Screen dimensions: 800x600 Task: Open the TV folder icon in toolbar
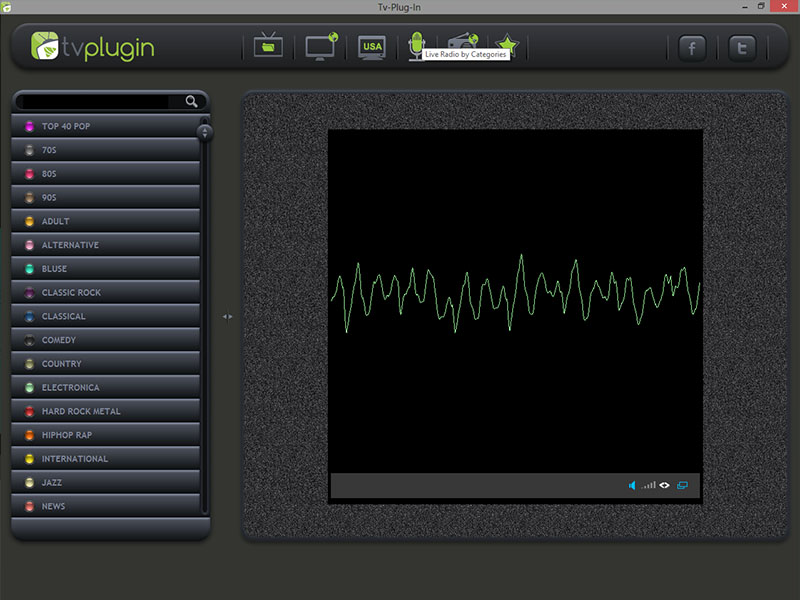[x=268, y=45]
